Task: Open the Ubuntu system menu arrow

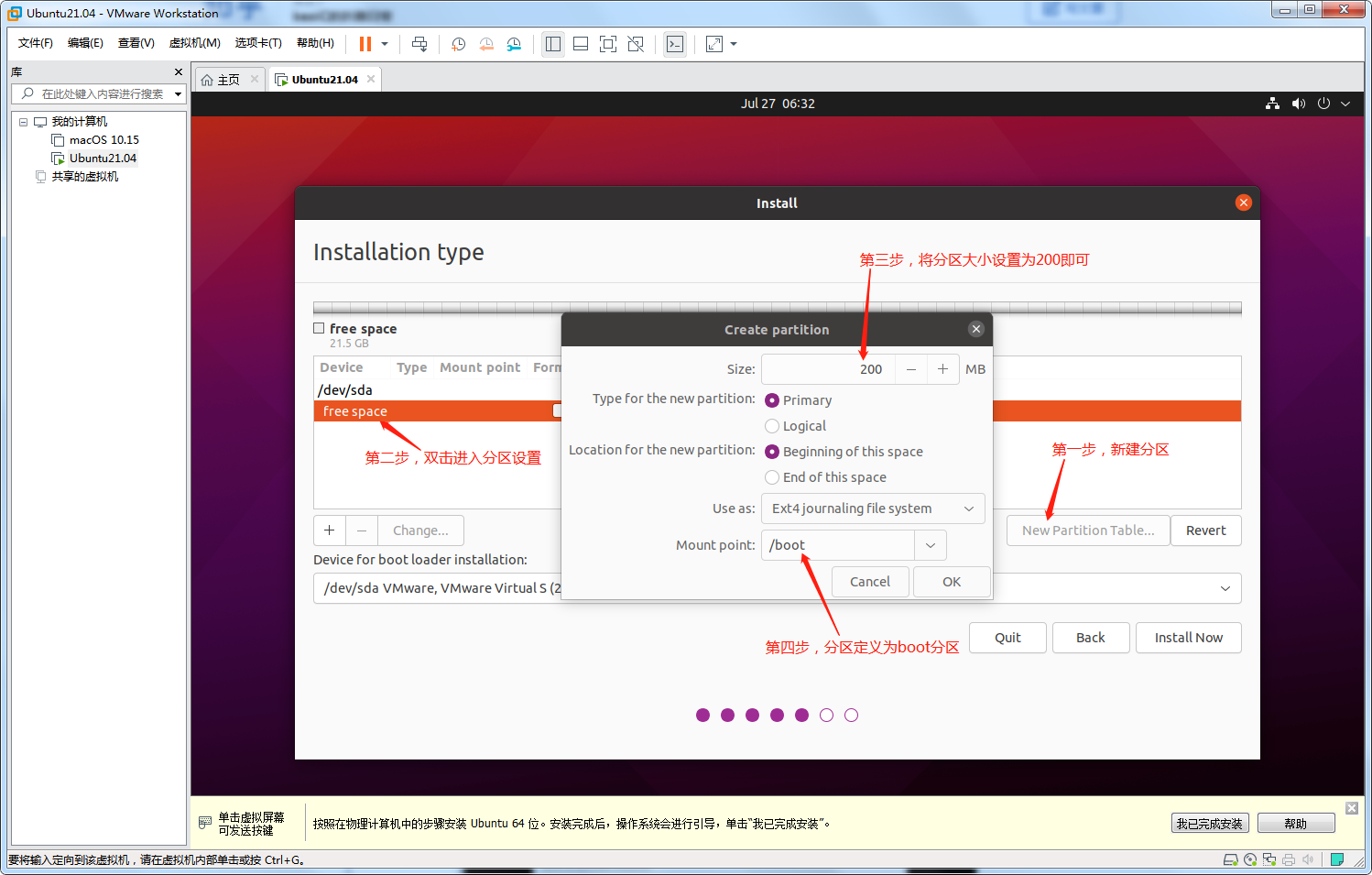Action: [1345, 104]
